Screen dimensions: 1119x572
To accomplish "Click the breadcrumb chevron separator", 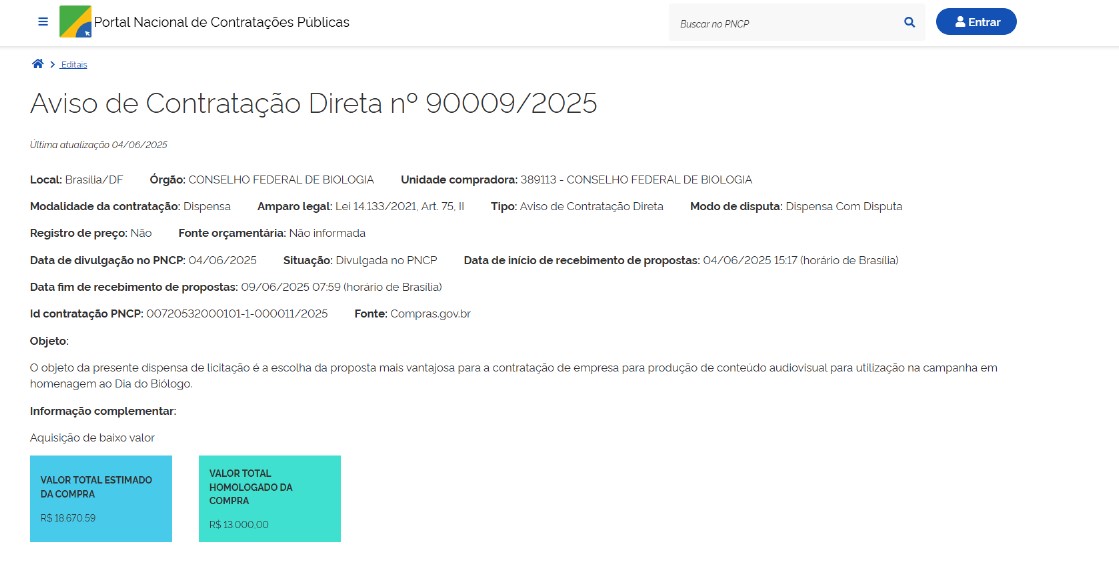I will click(x=52, y=65).
